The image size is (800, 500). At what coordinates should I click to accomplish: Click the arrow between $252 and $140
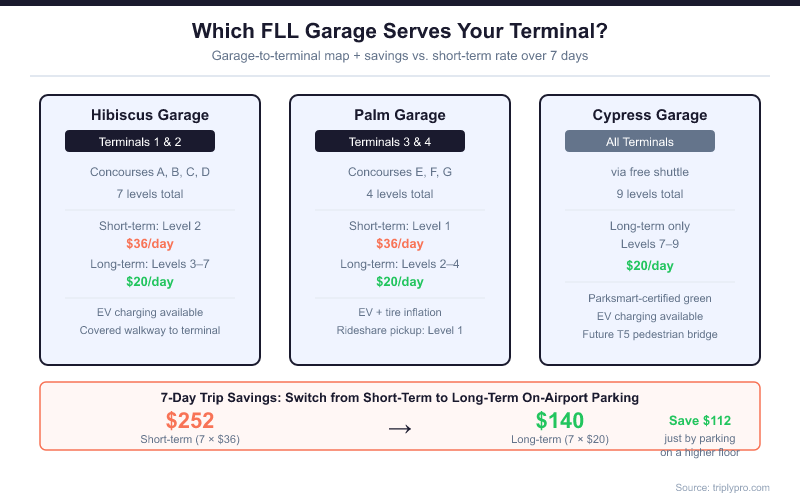(x=400, y=428)
